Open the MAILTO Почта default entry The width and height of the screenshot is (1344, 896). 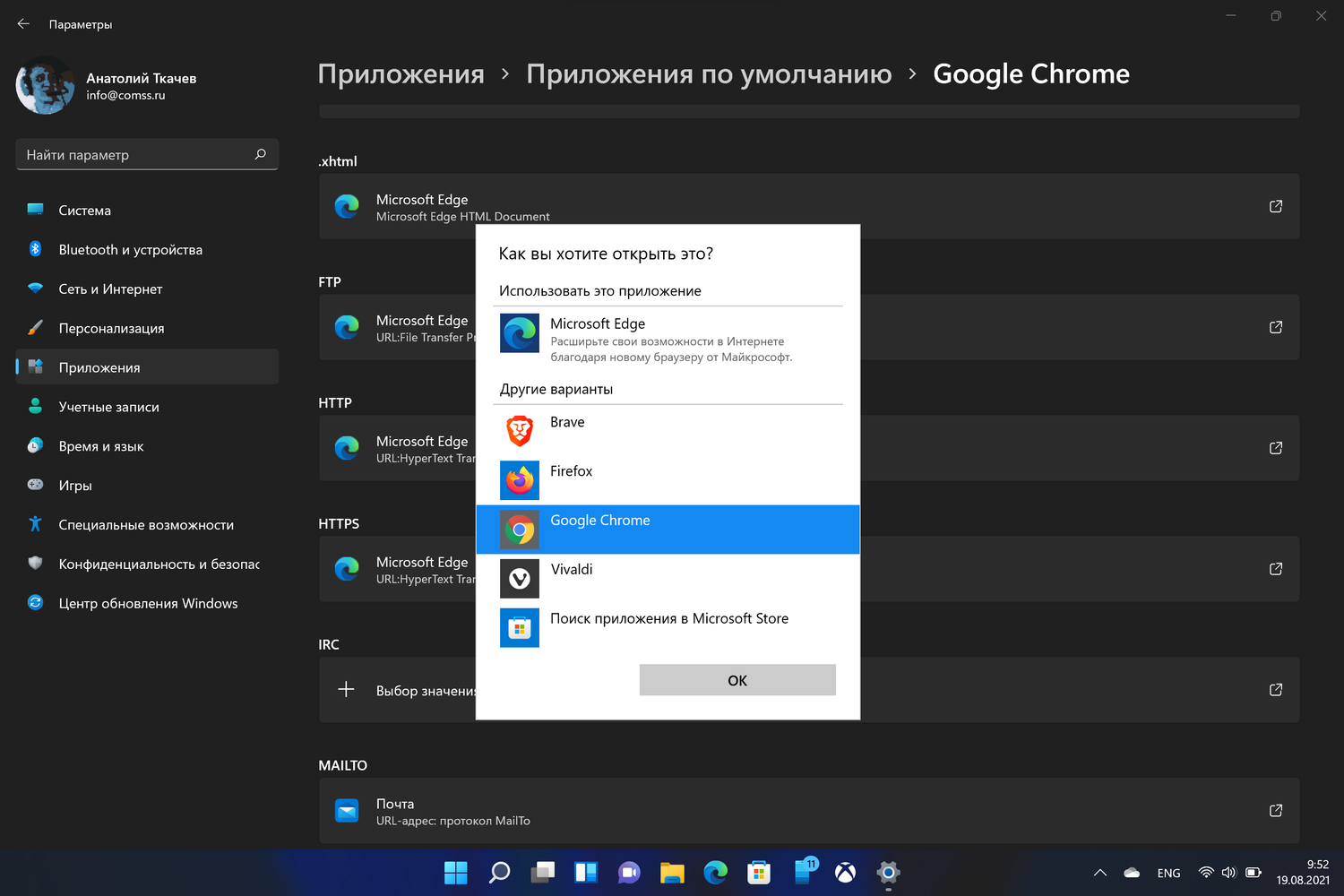tap(809, 811)
